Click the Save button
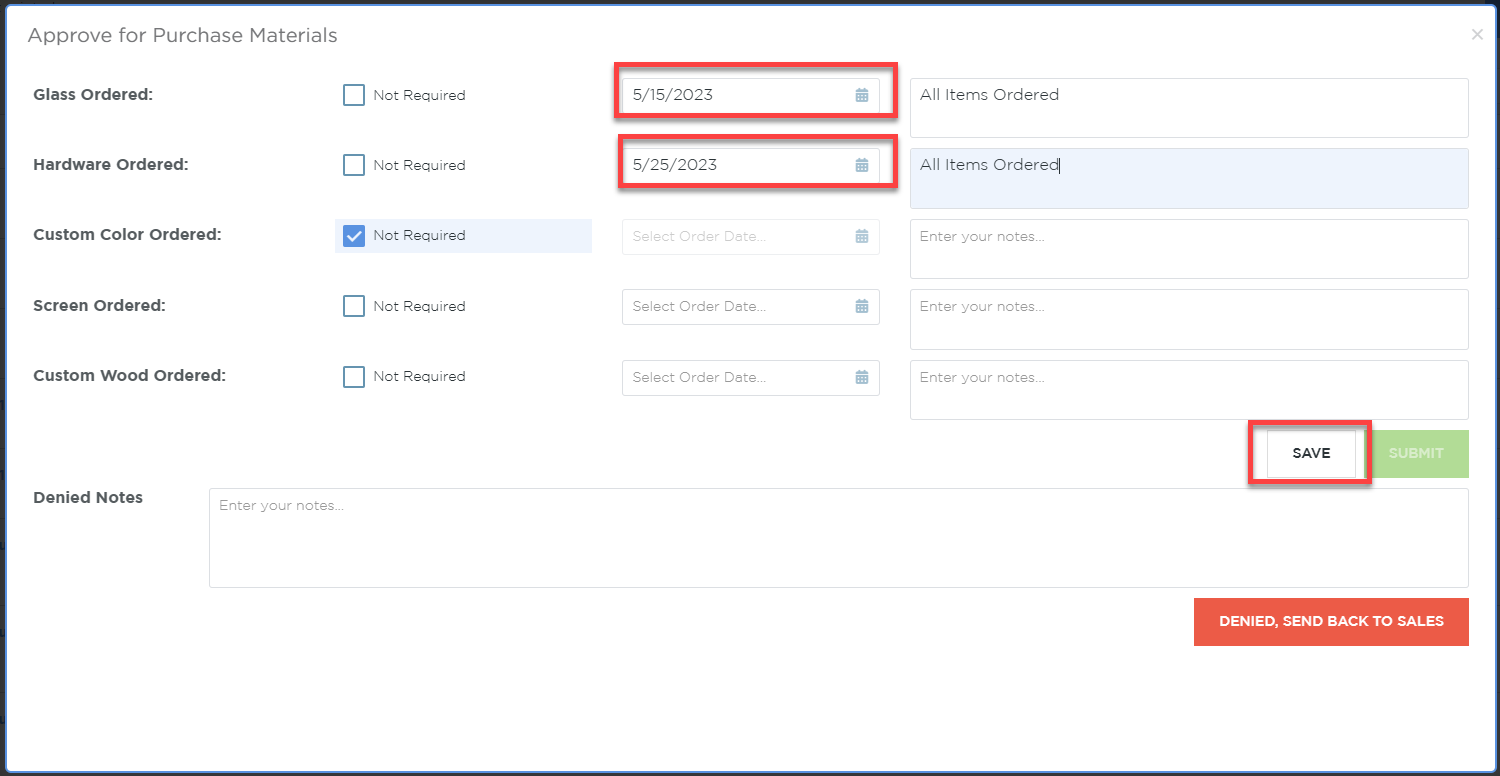The image size is (1500, 776). (1311, 454)
